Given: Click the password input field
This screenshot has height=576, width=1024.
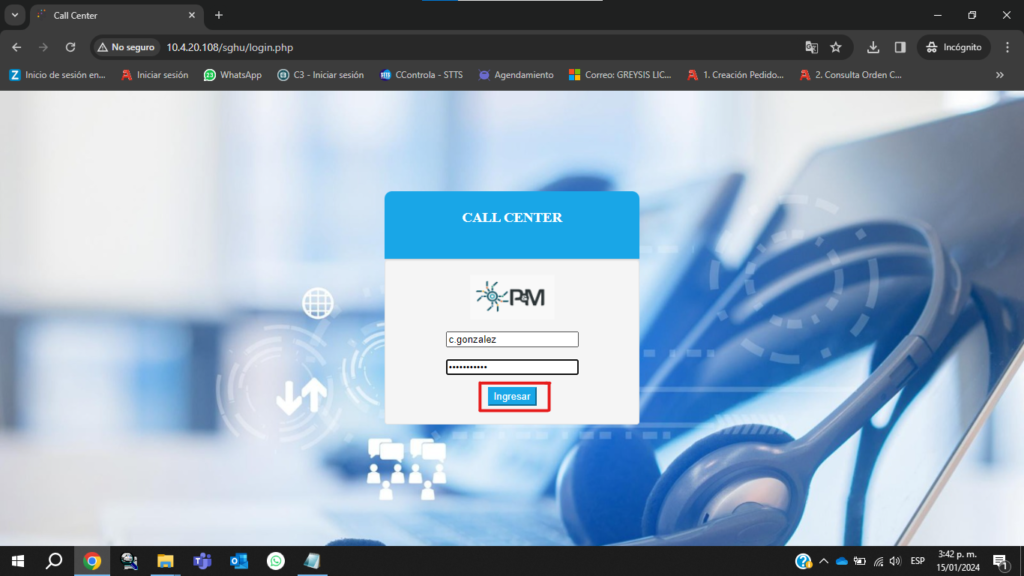Looking at the screenshot, I should point(512,367).
